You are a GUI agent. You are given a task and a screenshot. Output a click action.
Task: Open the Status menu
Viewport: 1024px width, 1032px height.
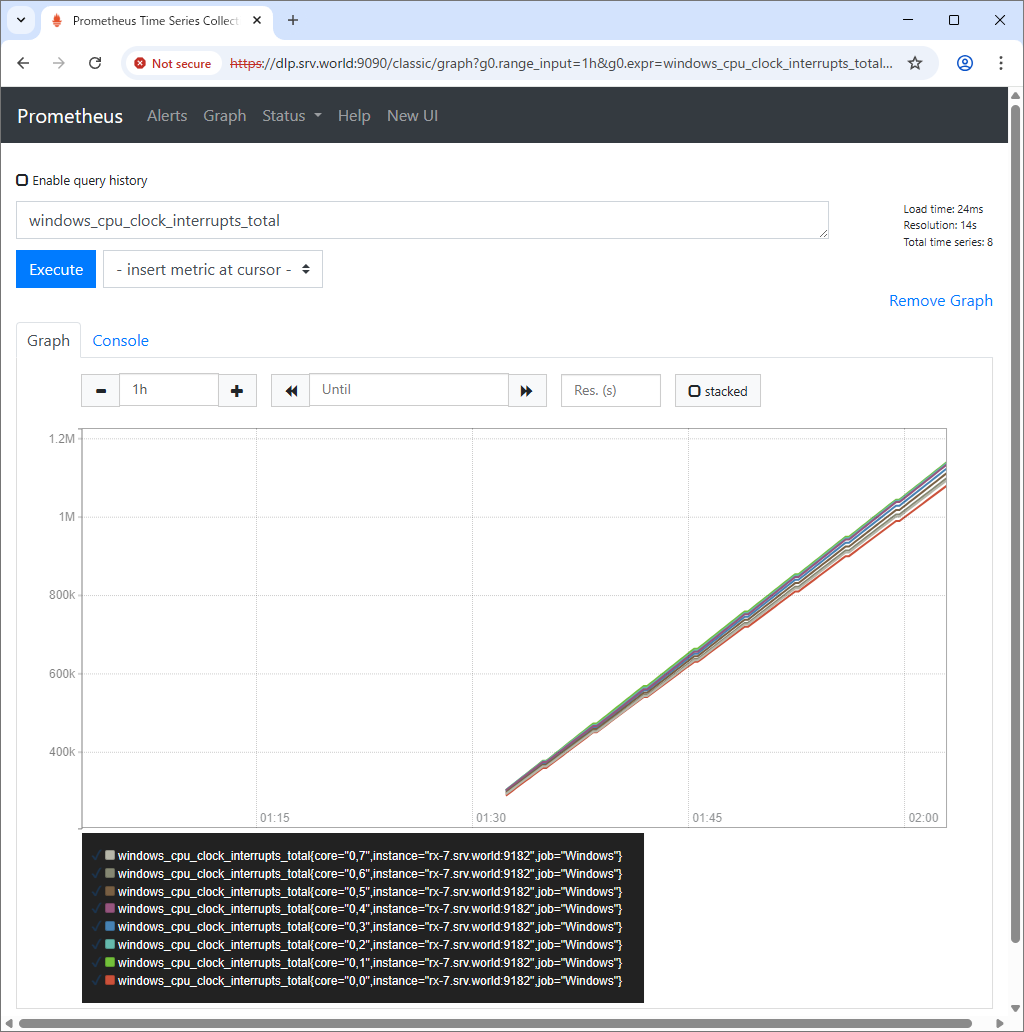coord(290,115)
